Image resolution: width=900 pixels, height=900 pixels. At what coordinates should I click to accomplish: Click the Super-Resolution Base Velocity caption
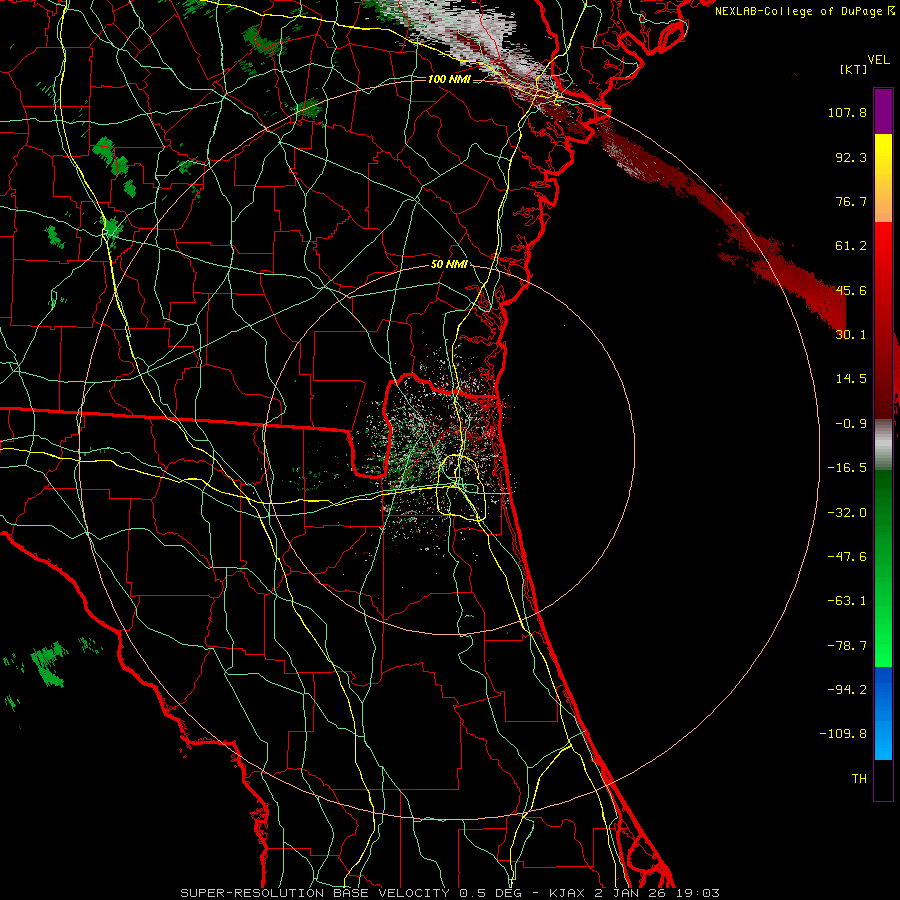[449, 893]
